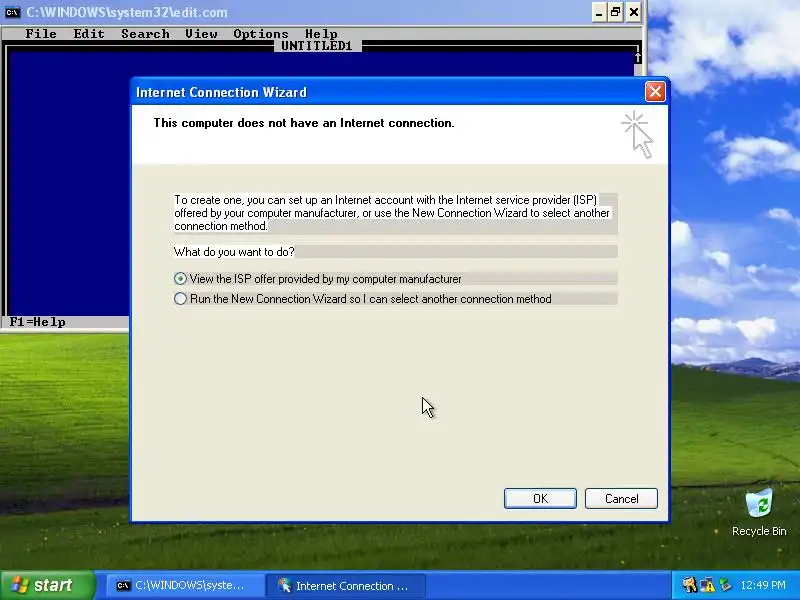
Task: Open View menu in edit.com window
Action: (x=202, y=34)
